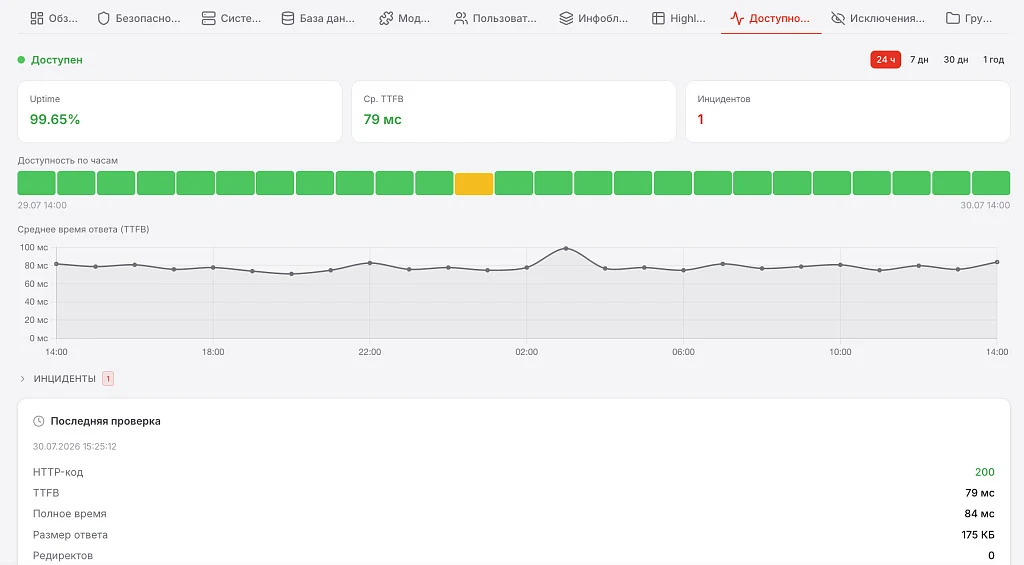Select the 30 дн time range
Viewport: 1024px width, 565px height.
tap(955, 59)
